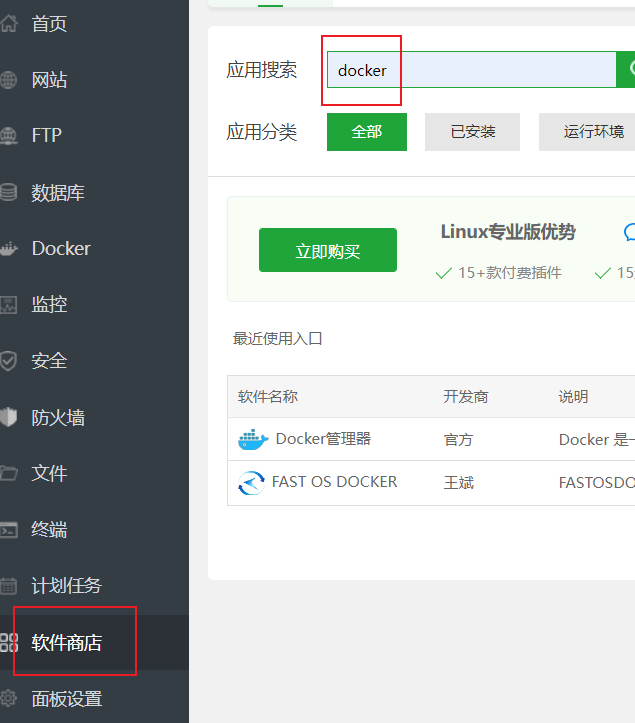Open the 面板设置 menu item
This screenshot has width=635, height=723.
67,699
